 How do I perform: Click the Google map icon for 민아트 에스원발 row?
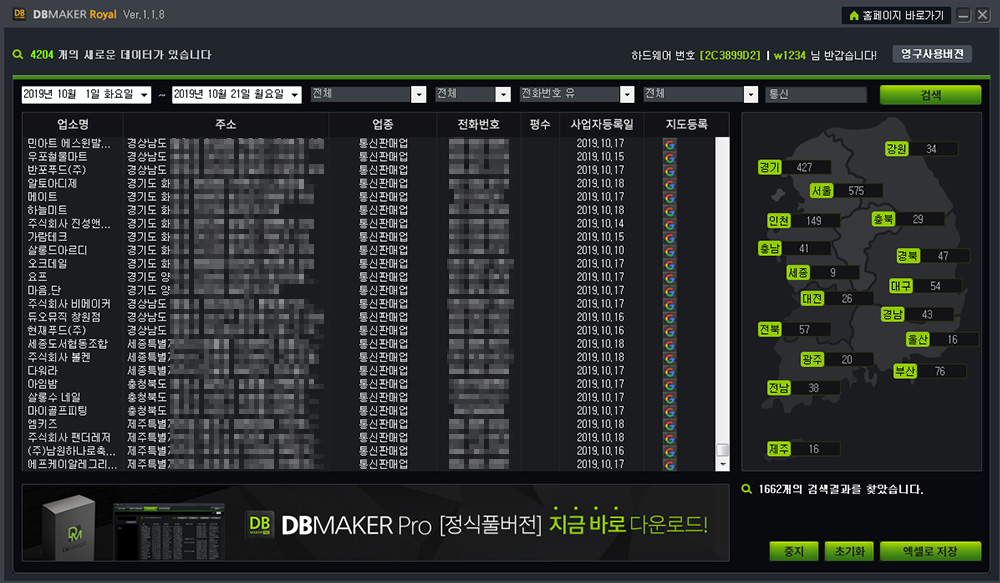(x=670, y=144)
